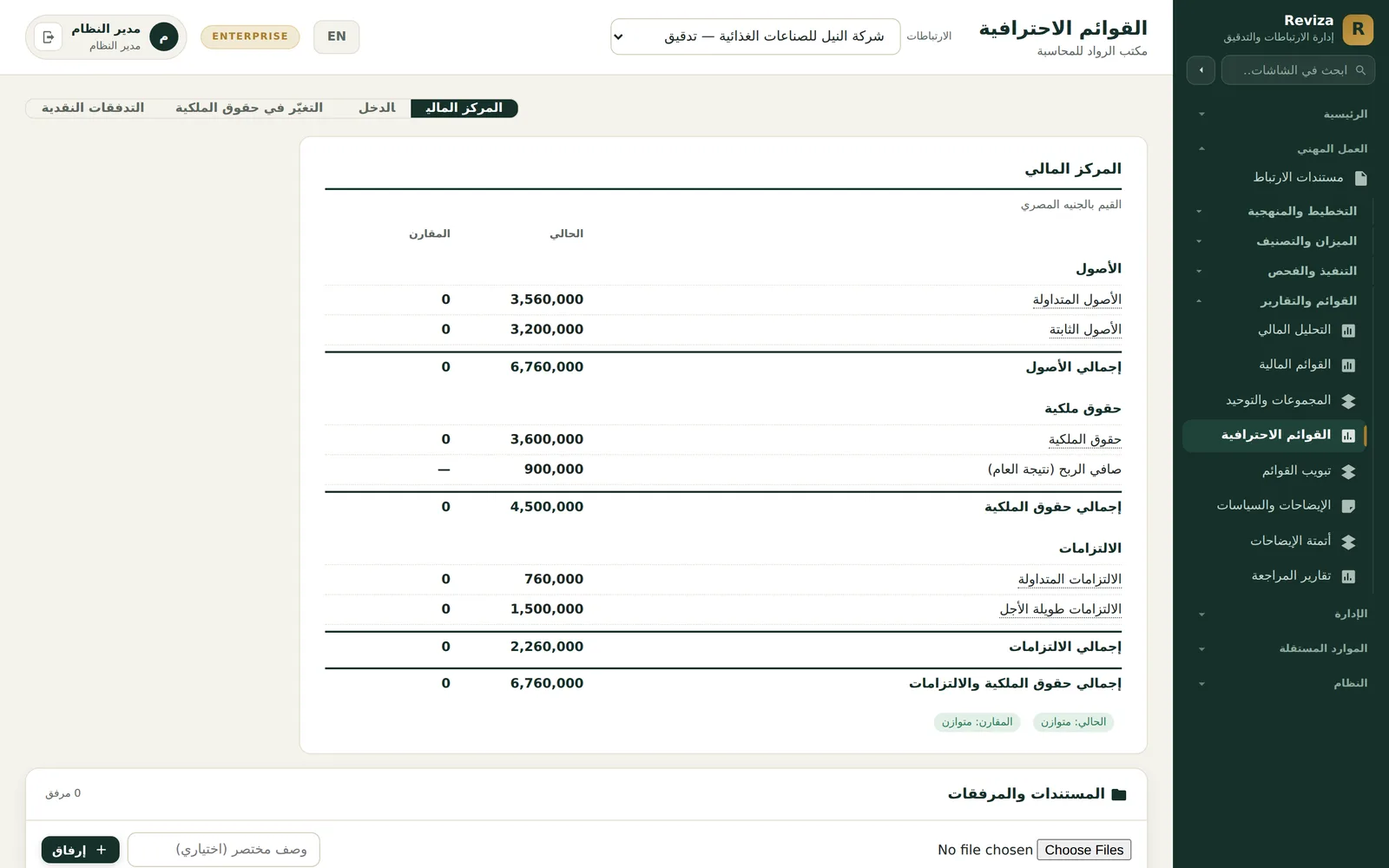Click the user avatar circle م
Image resolution: width=1389 pixels, height=868 pixels.
point(163,36)
